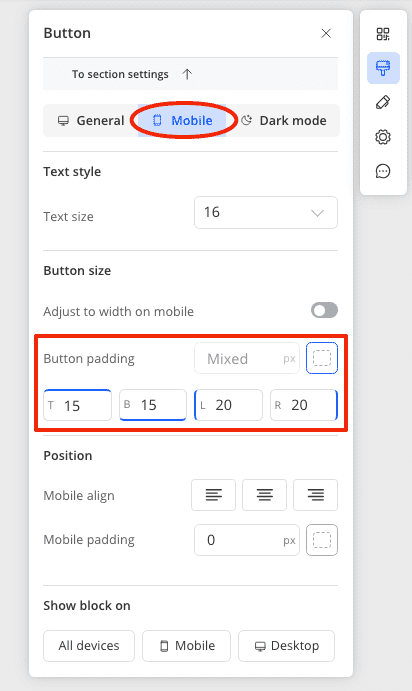Image resolution: width=412 pixels, height=691 pixels.
Task: Switch to the Mobile tab
Action: (x=182, y=120)
